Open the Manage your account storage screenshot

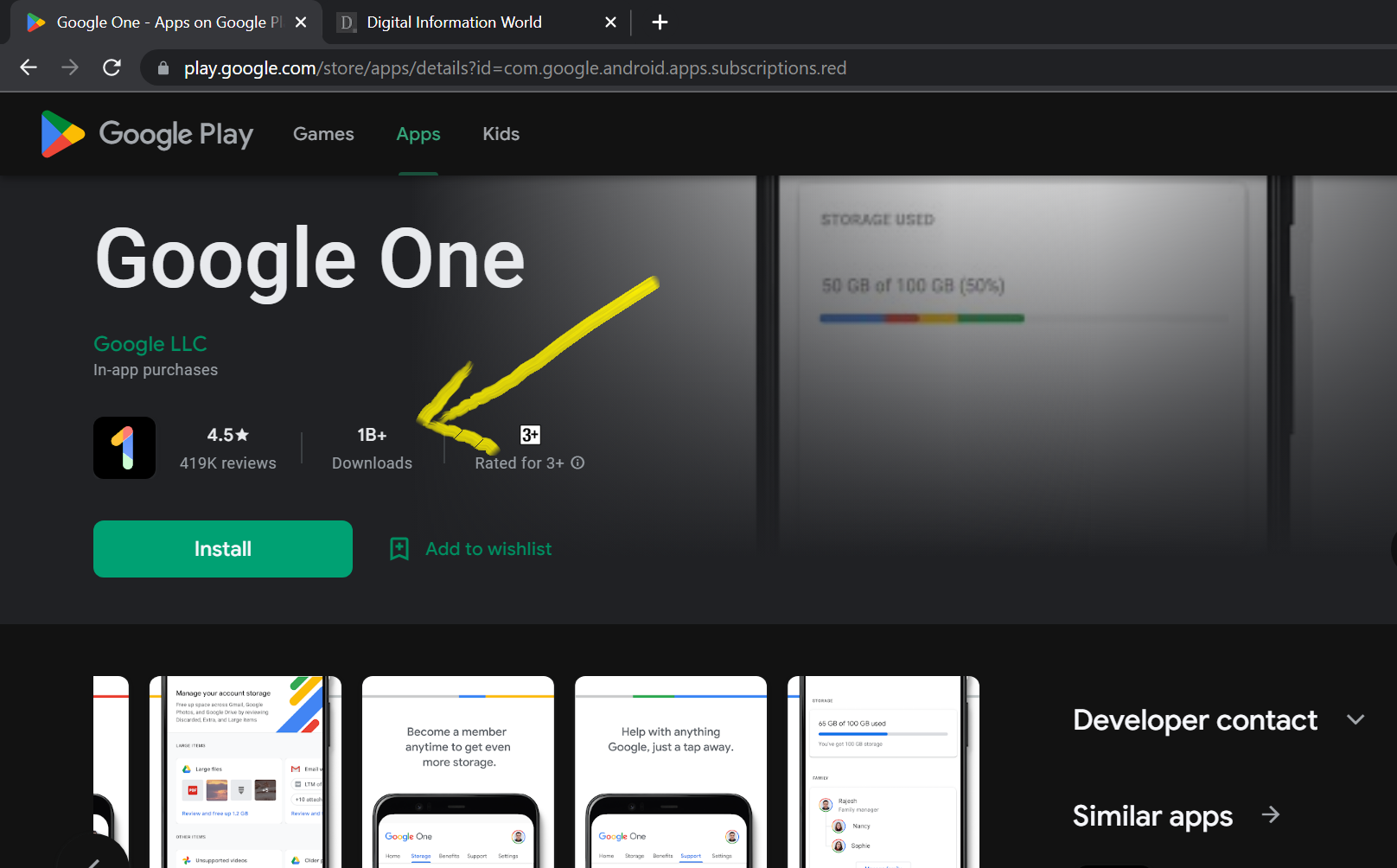[x=246, y=772]
